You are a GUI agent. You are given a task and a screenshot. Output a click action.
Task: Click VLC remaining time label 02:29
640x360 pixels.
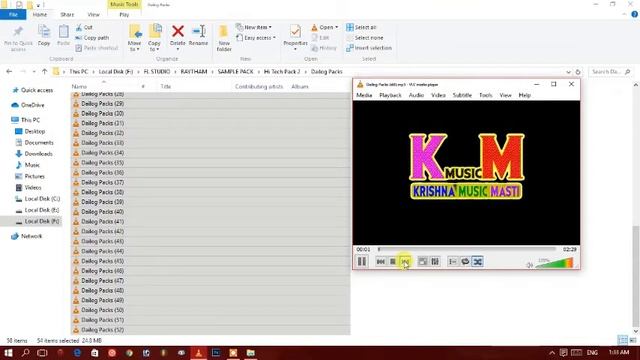pyautogui.click(x=569, y=249)
